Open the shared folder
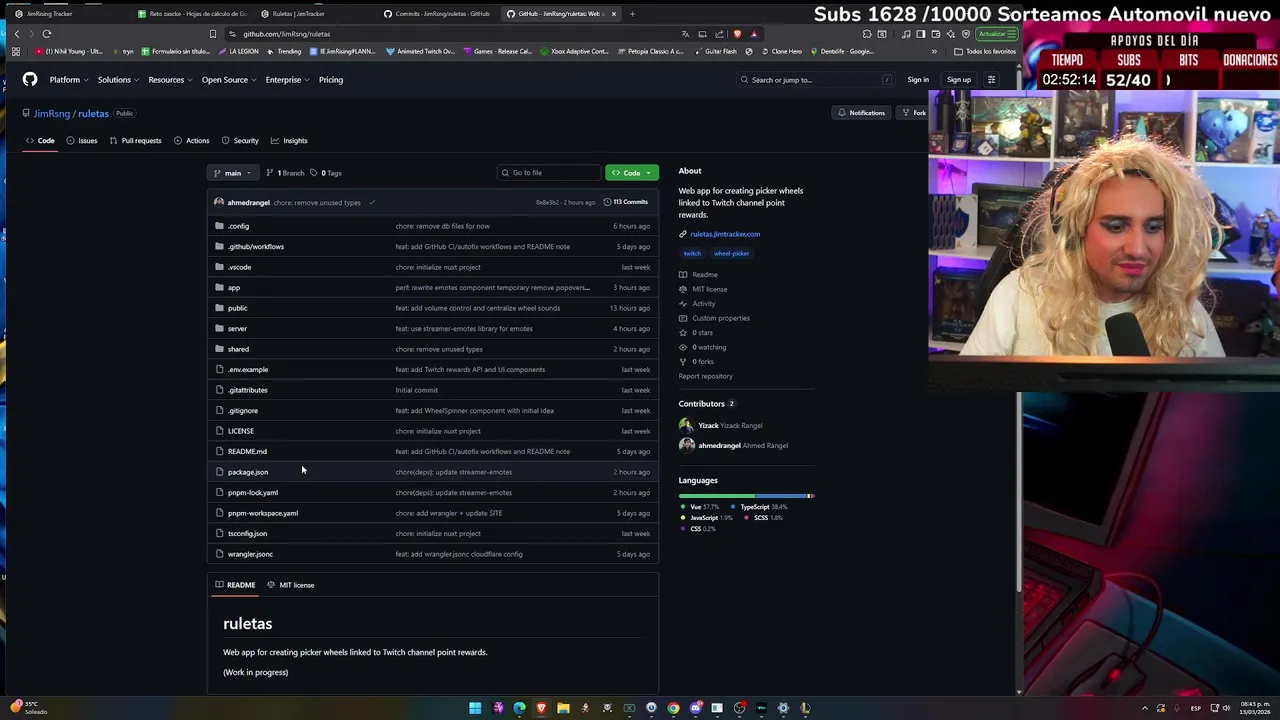1280x720 pixels. tap(238, 349)
